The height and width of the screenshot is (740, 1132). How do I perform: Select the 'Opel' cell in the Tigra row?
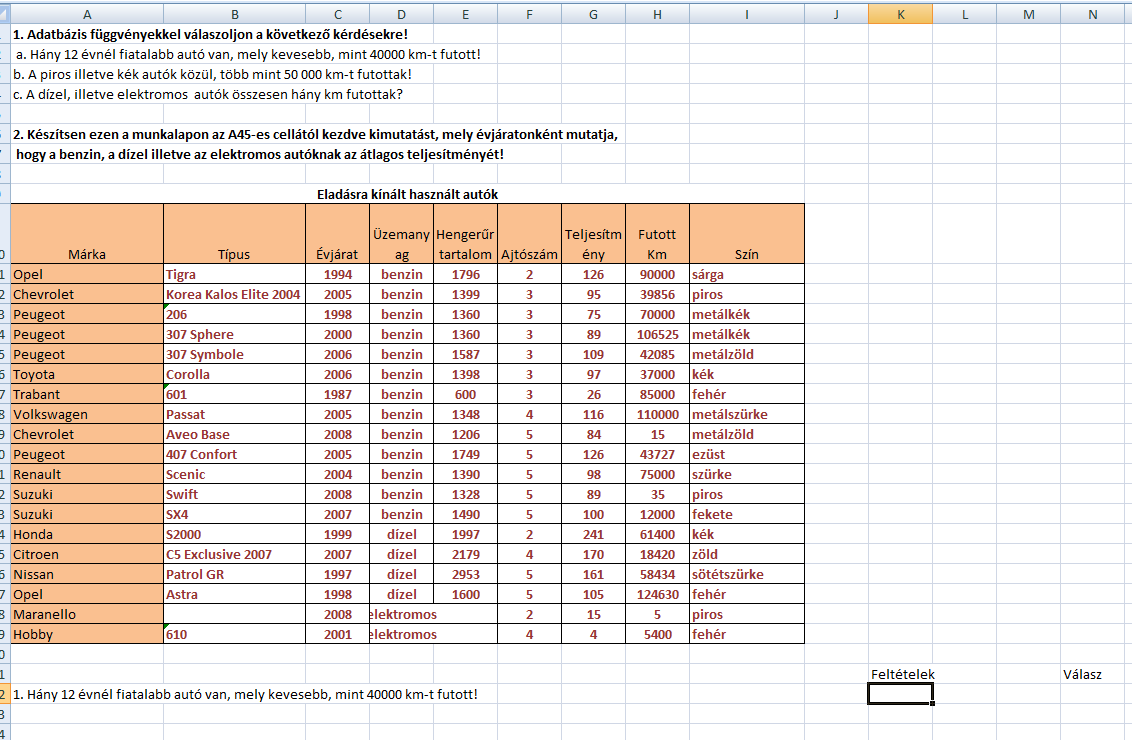click(x=87, y=274)
